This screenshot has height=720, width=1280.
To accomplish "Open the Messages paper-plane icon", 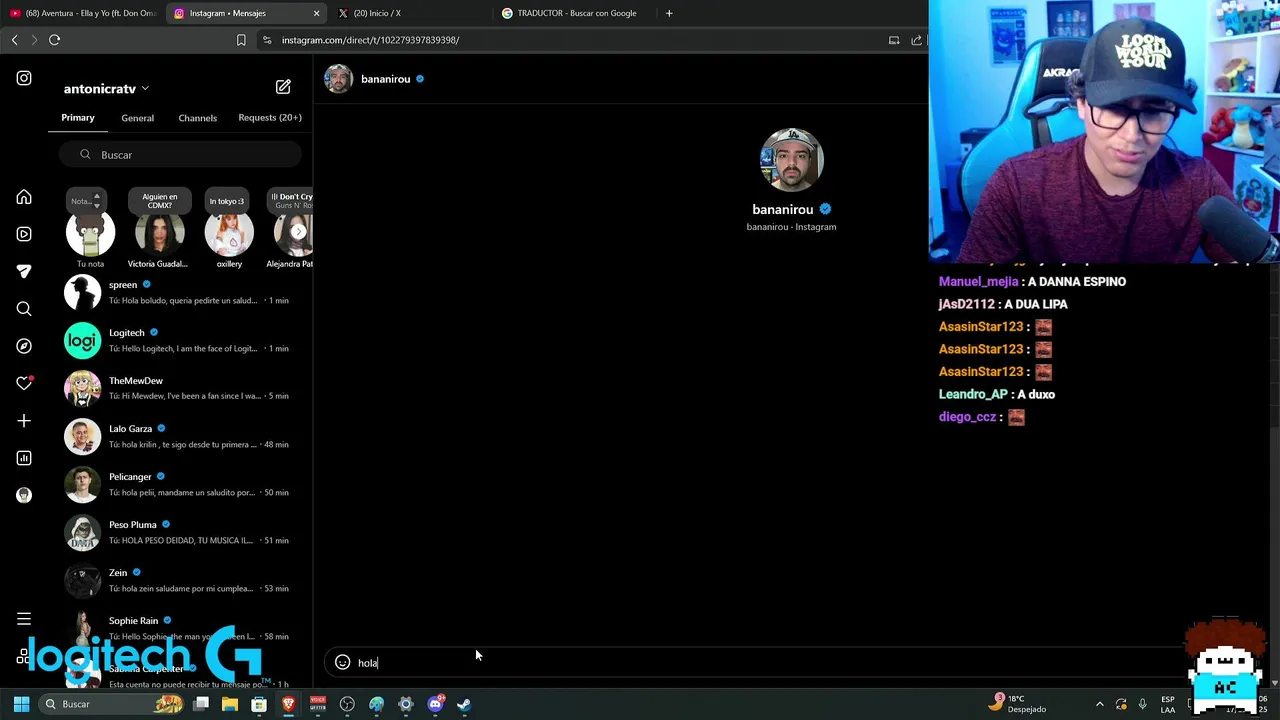I will 24,271.
